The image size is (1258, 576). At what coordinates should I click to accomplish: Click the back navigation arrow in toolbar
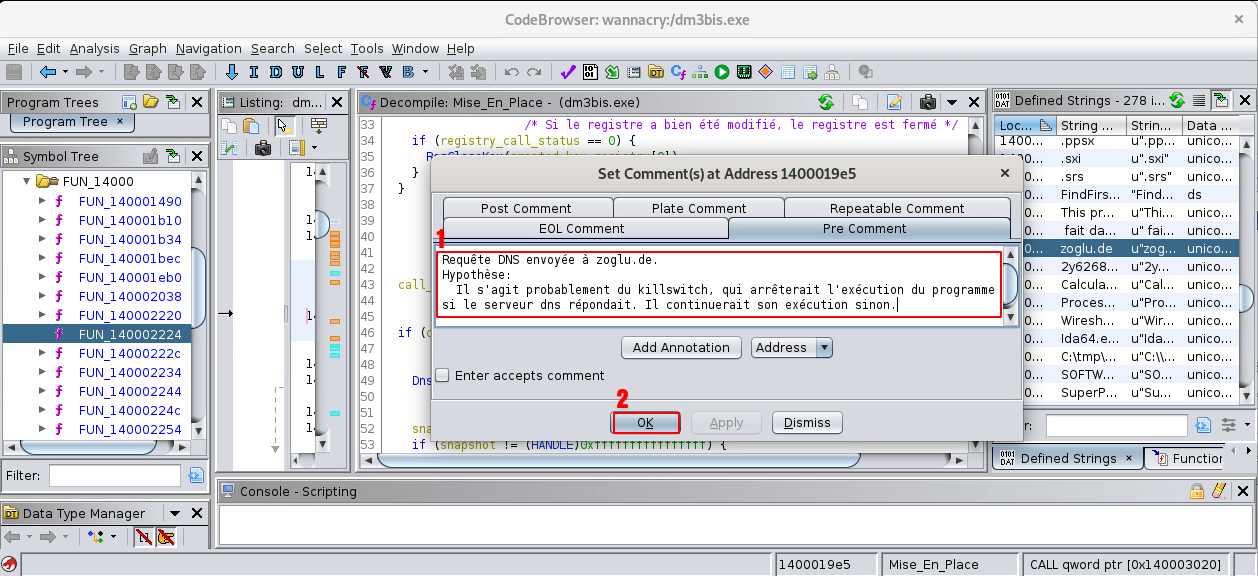click(x=46, y=72)
